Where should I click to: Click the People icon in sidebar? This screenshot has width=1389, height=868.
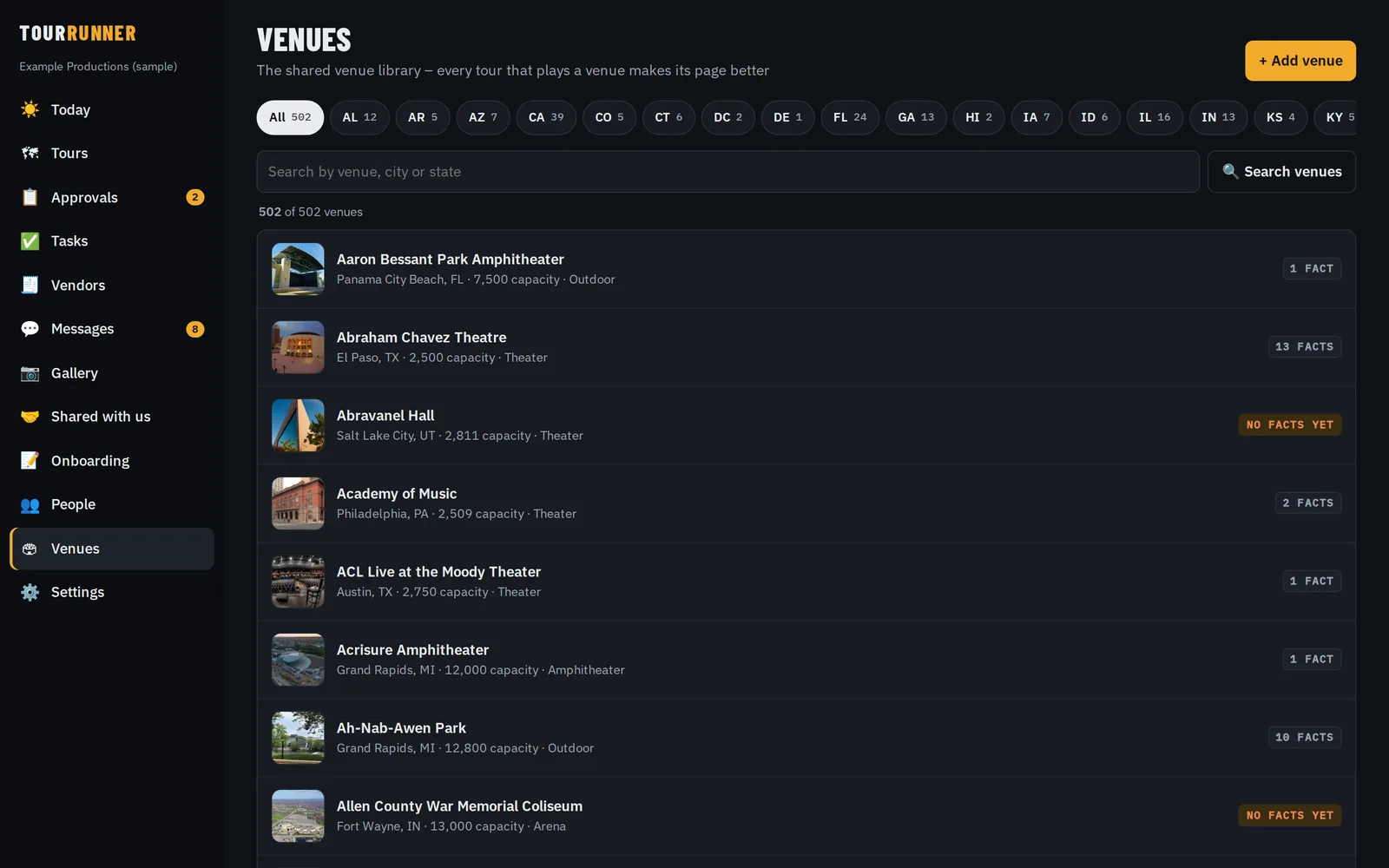(x=30, y=504)
